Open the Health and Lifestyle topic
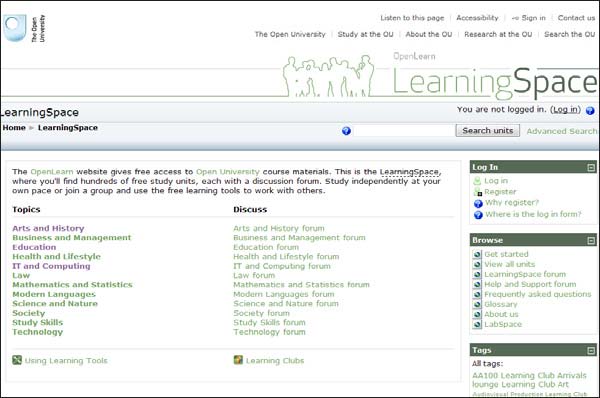The height and width of the screenshot is (398, 600). (x=56, y=256)
